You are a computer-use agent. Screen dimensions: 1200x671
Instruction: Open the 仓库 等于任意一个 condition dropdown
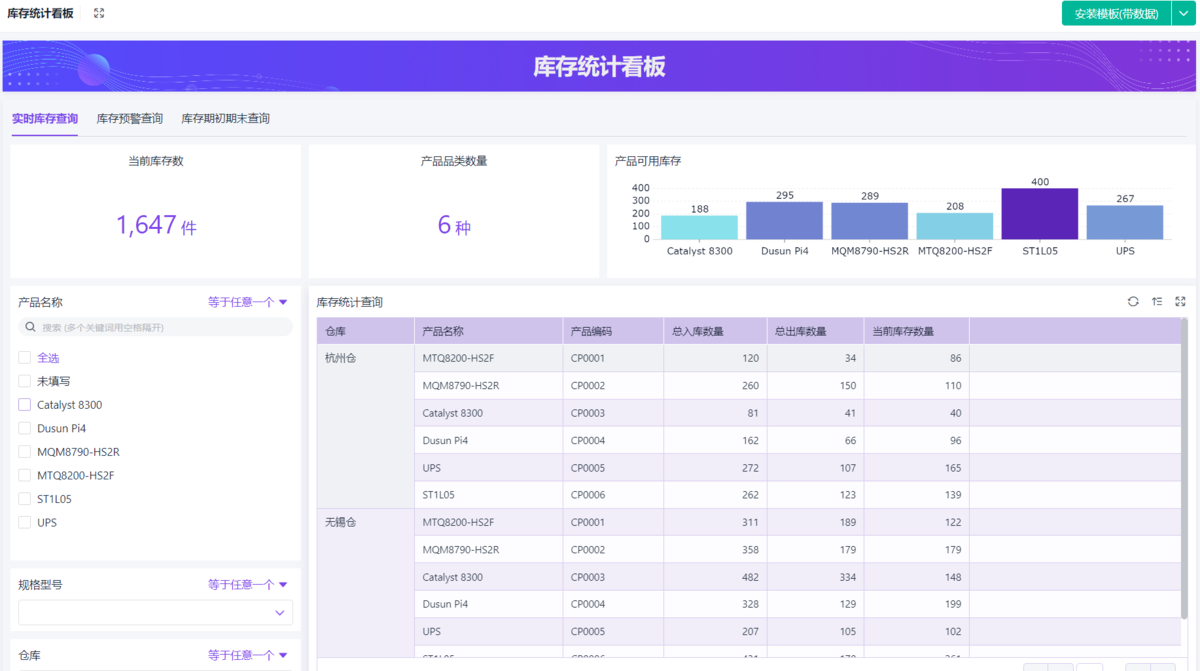point(248,655)
